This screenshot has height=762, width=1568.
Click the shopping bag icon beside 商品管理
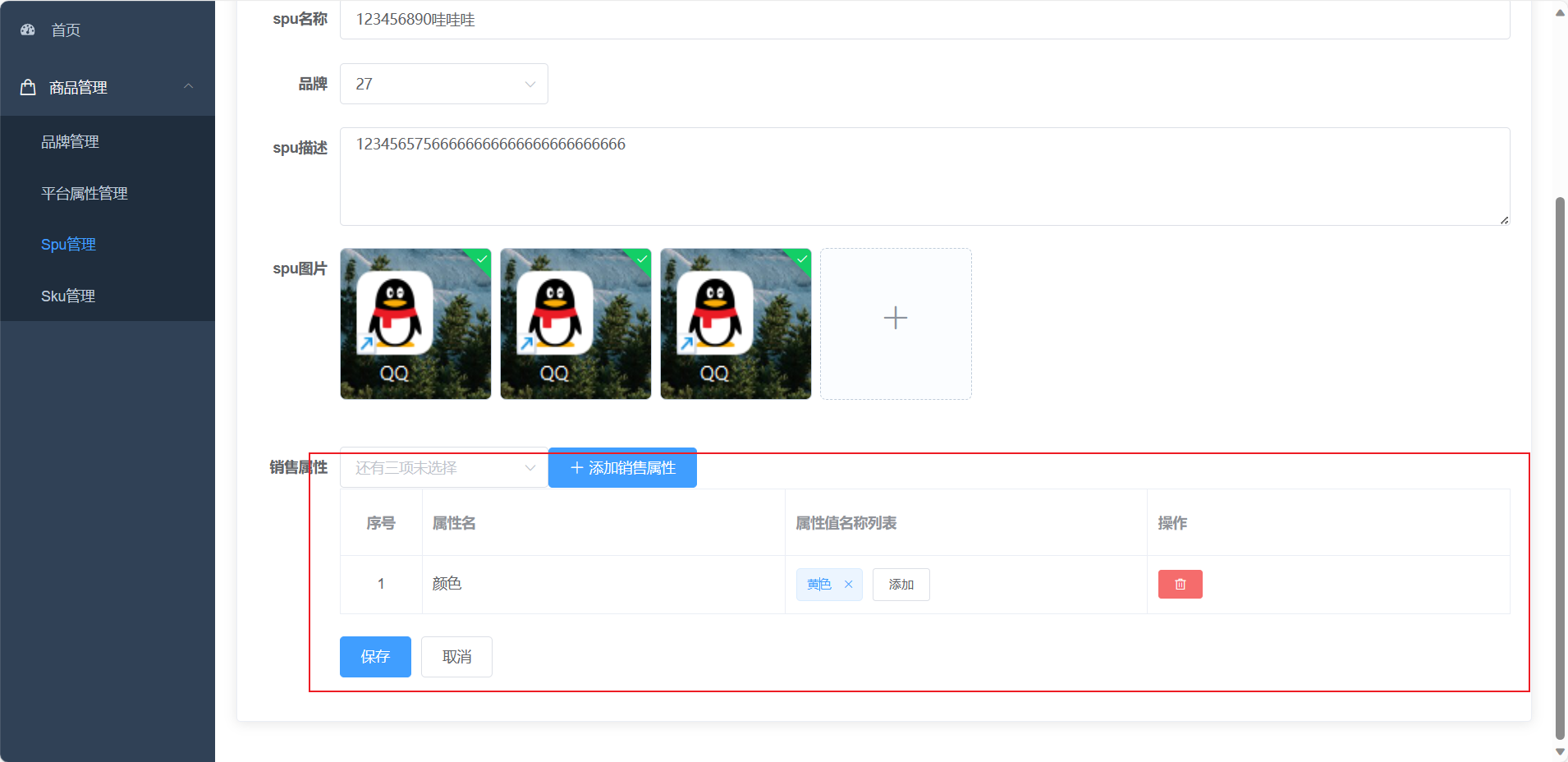tap(27, 86)
